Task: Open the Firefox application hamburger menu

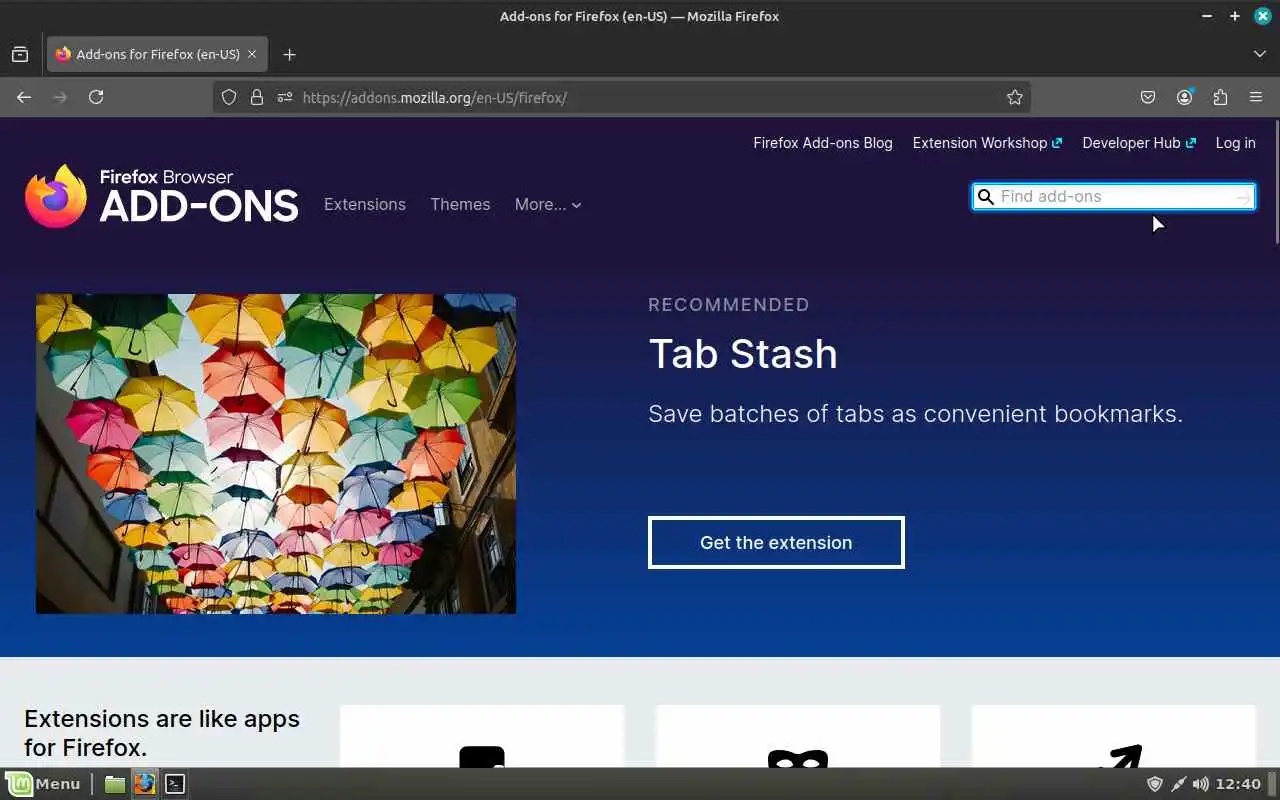Action: [1256, 97]
